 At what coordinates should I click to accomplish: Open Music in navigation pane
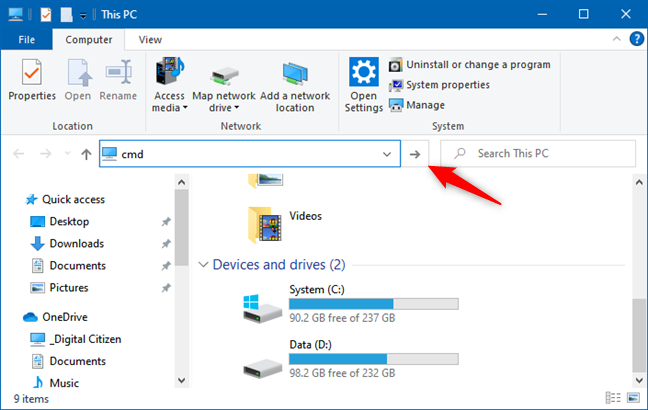point(55,383)
